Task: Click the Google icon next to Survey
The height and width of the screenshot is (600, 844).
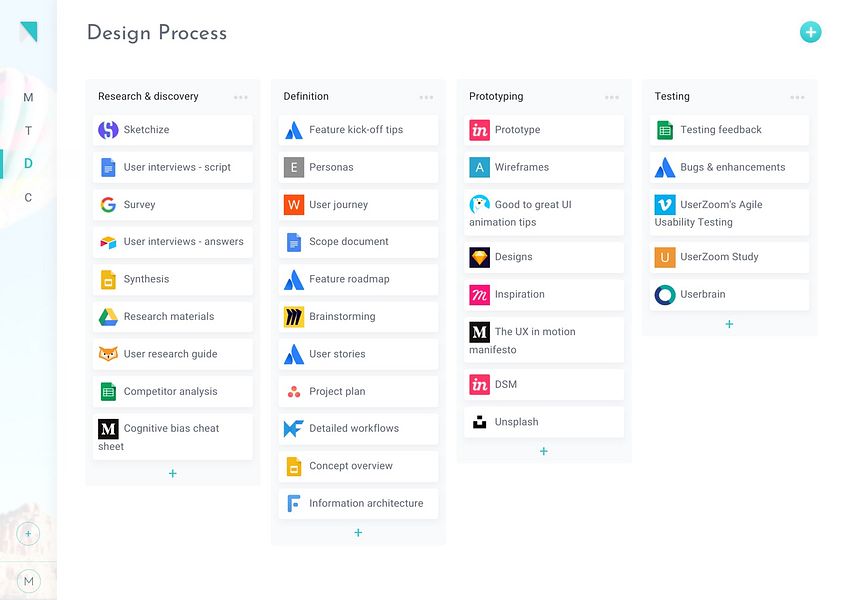Action: point(108,204)
